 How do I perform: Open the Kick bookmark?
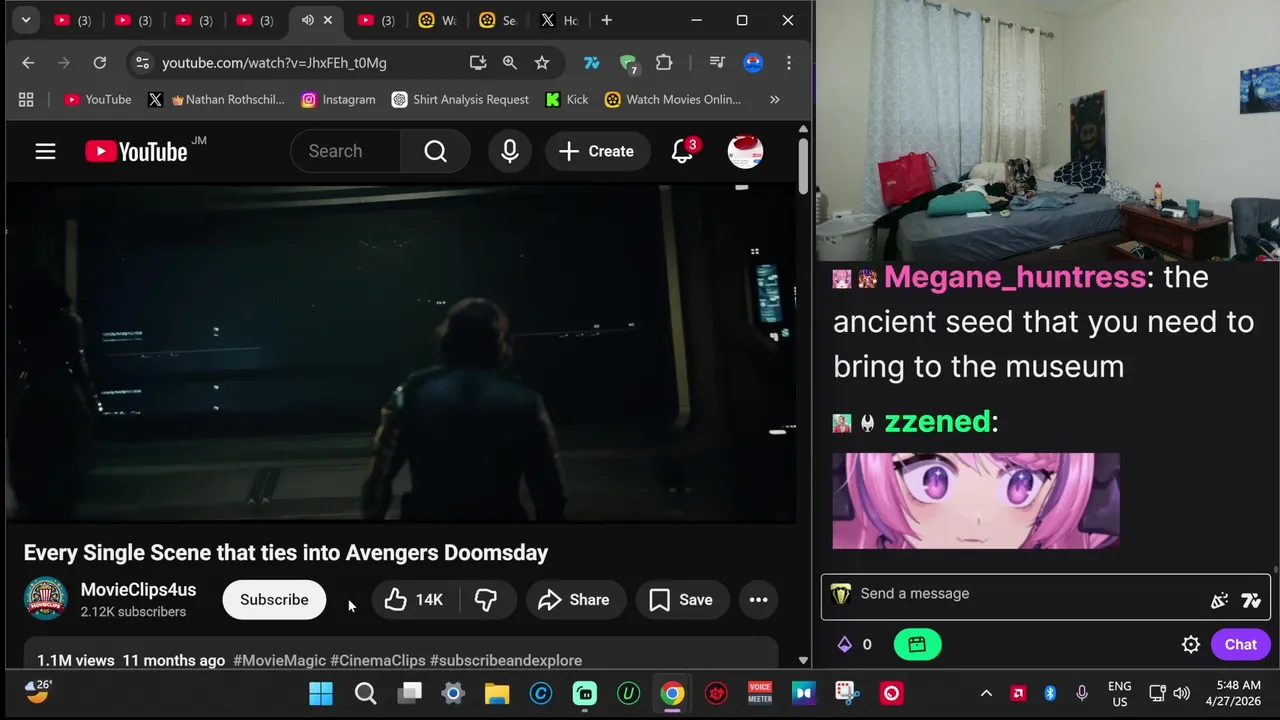[567, 99]
